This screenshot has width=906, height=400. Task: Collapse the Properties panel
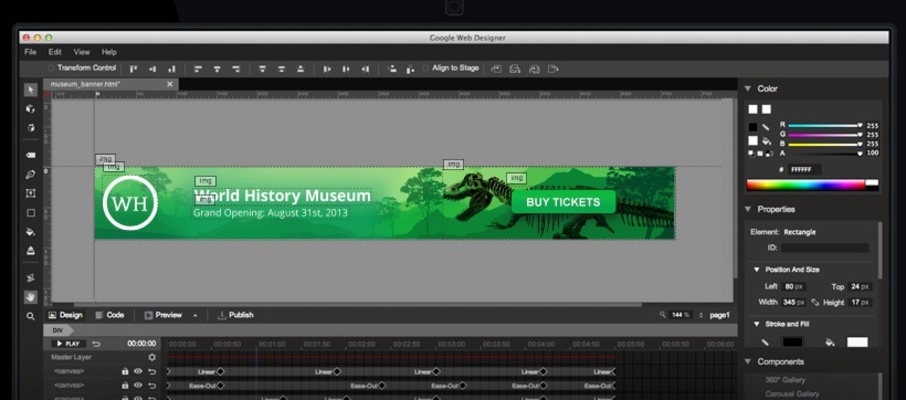[748, 209]
